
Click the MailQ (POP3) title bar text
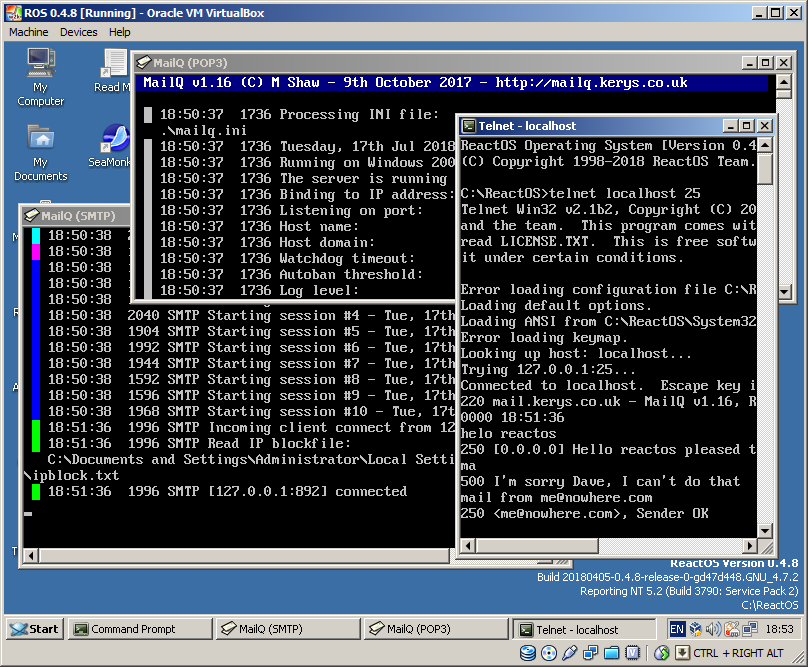click(190, 63)
